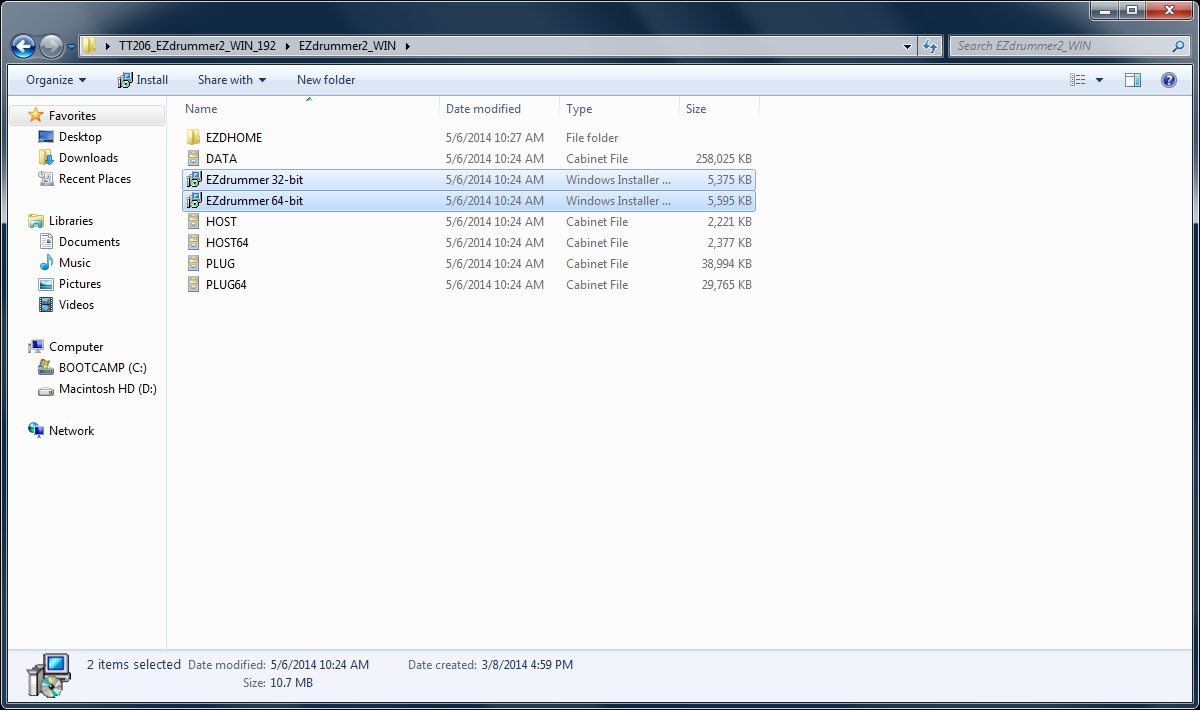This screenshot has width=1200, height=710.
Task: Click the folder icon in address bar
Action: [x=89, y=46]
